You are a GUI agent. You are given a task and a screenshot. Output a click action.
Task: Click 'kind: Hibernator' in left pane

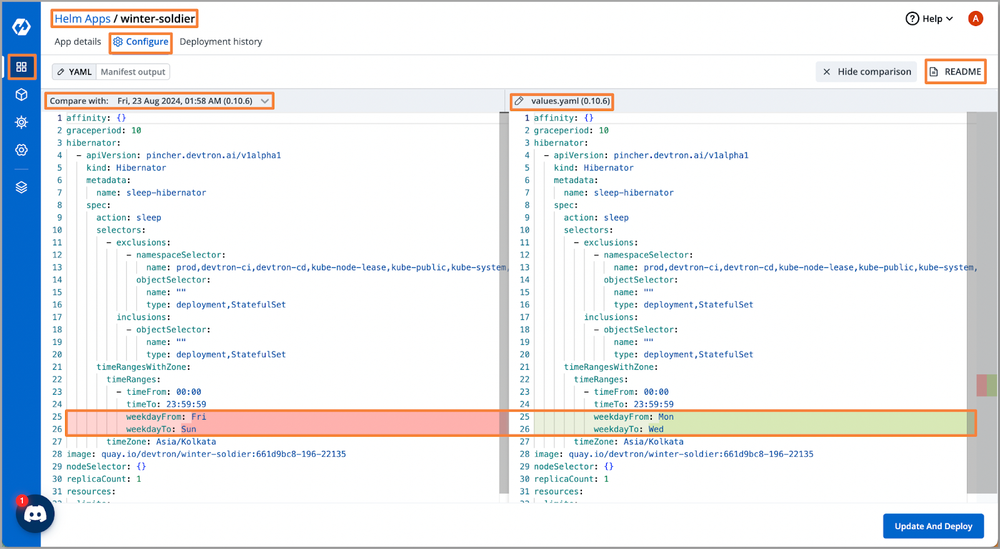coord(126,168)
